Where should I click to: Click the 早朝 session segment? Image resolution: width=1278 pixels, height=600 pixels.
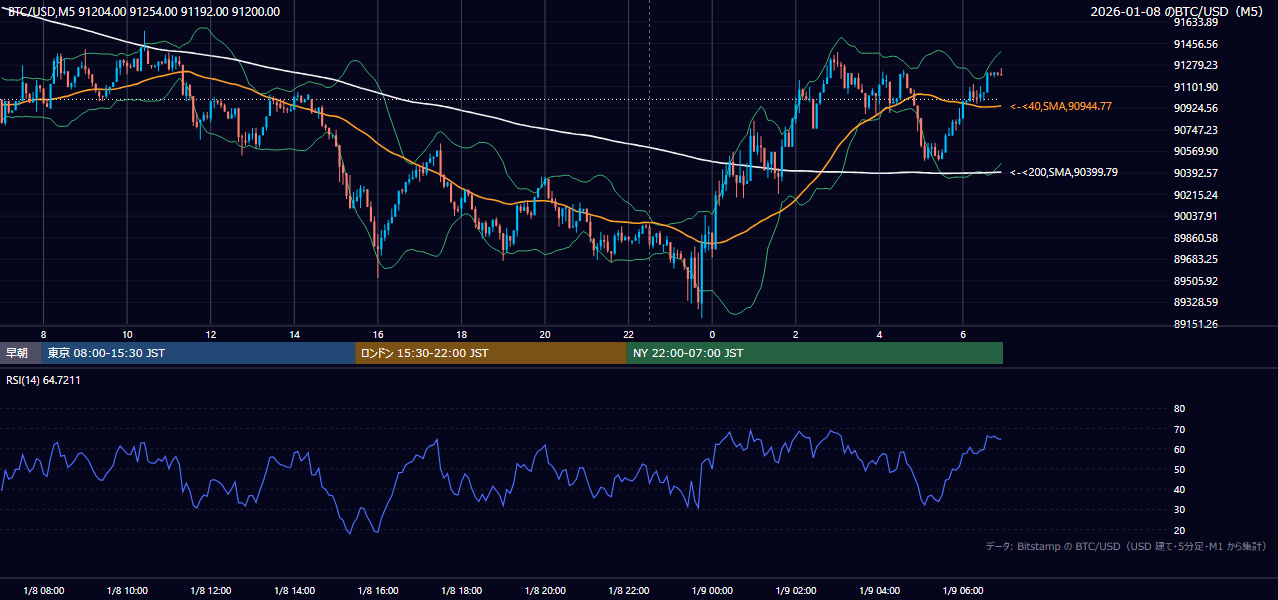pos(20,353)
